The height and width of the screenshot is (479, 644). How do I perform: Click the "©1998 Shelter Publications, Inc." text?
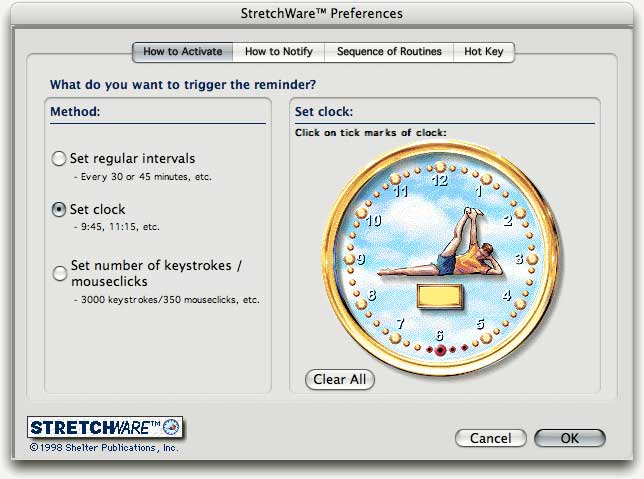(x=104, y=447)
